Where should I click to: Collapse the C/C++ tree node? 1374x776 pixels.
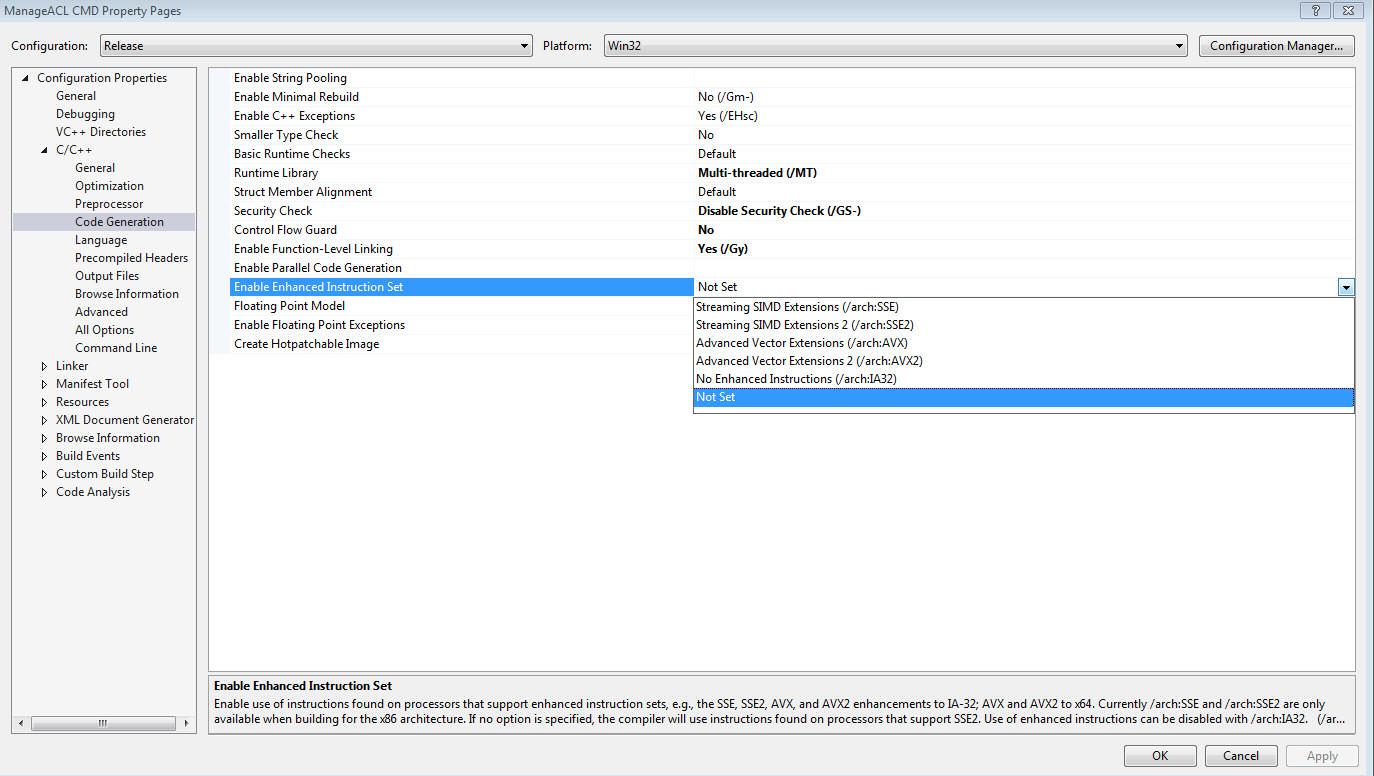click(x=44, y=150)
